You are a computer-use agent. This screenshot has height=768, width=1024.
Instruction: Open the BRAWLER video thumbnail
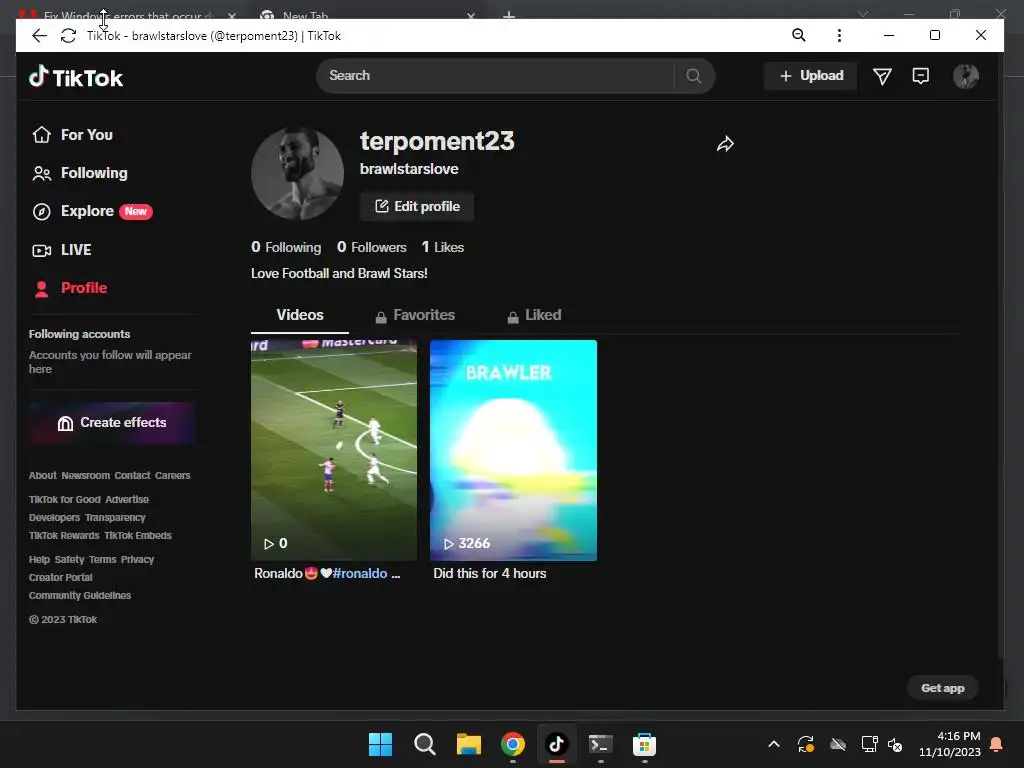click(x=513, y=450)
